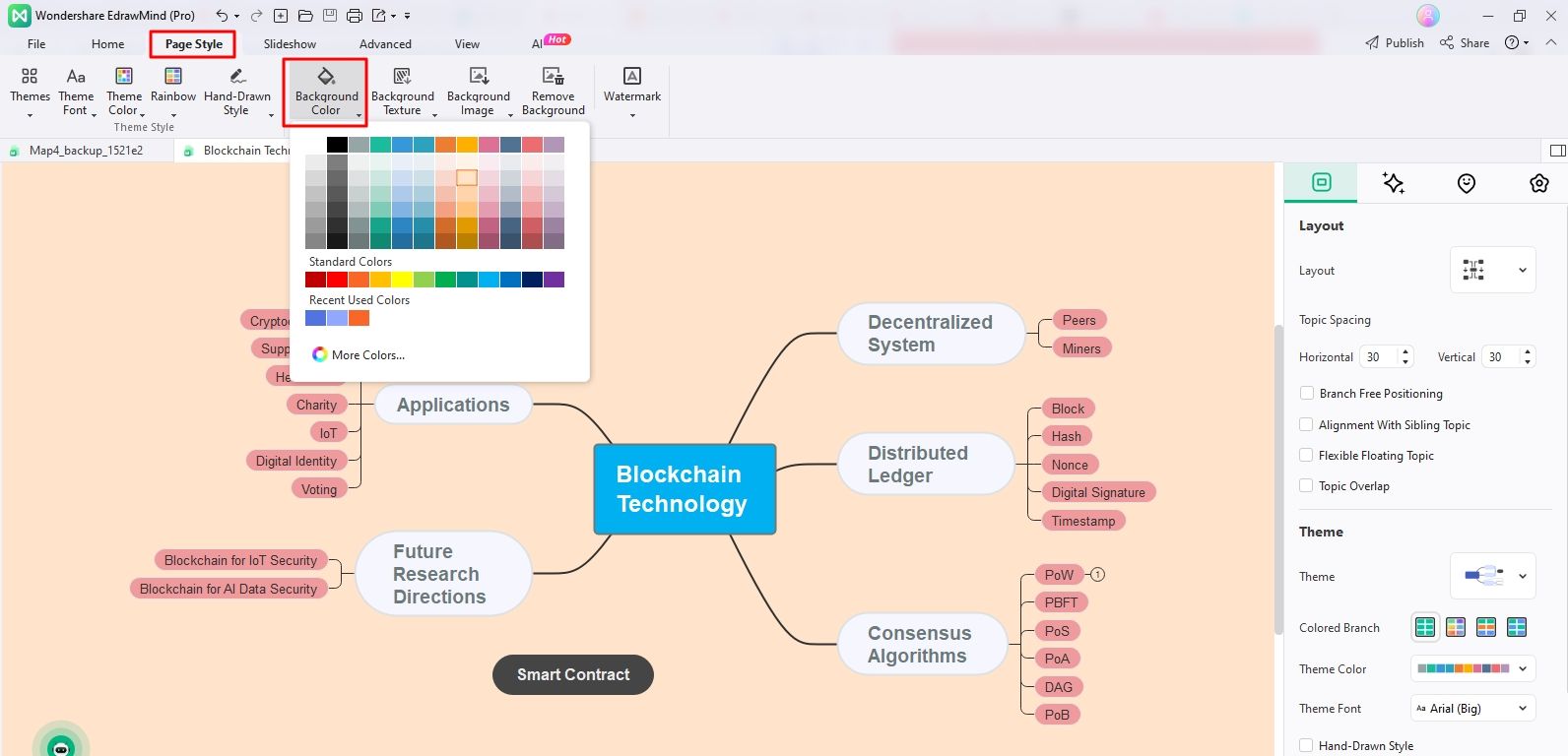This screenshot has width=1568, height=756.
Task: Increase the Horizontal spacing stepper
Action: pos(1405,351)
